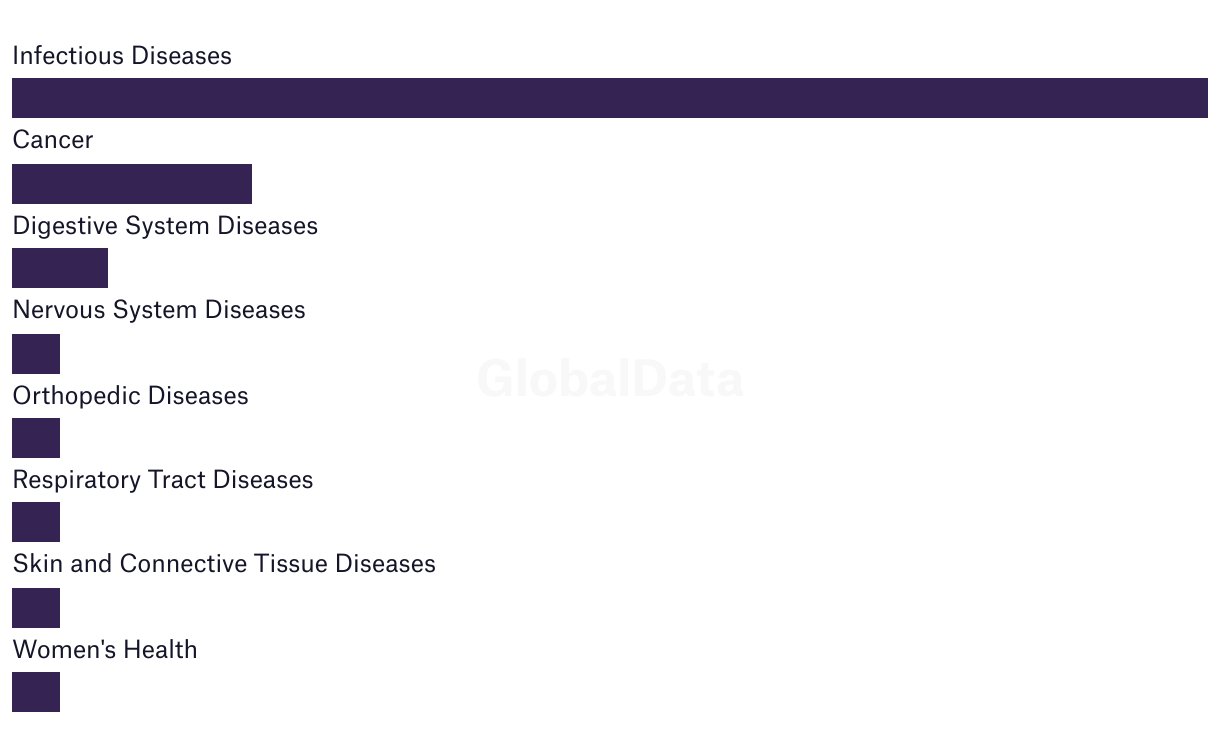The height and width of the screenshot is (756, 1220).
Task: Click the Infectious Diseases label
Action: point(122,56)
